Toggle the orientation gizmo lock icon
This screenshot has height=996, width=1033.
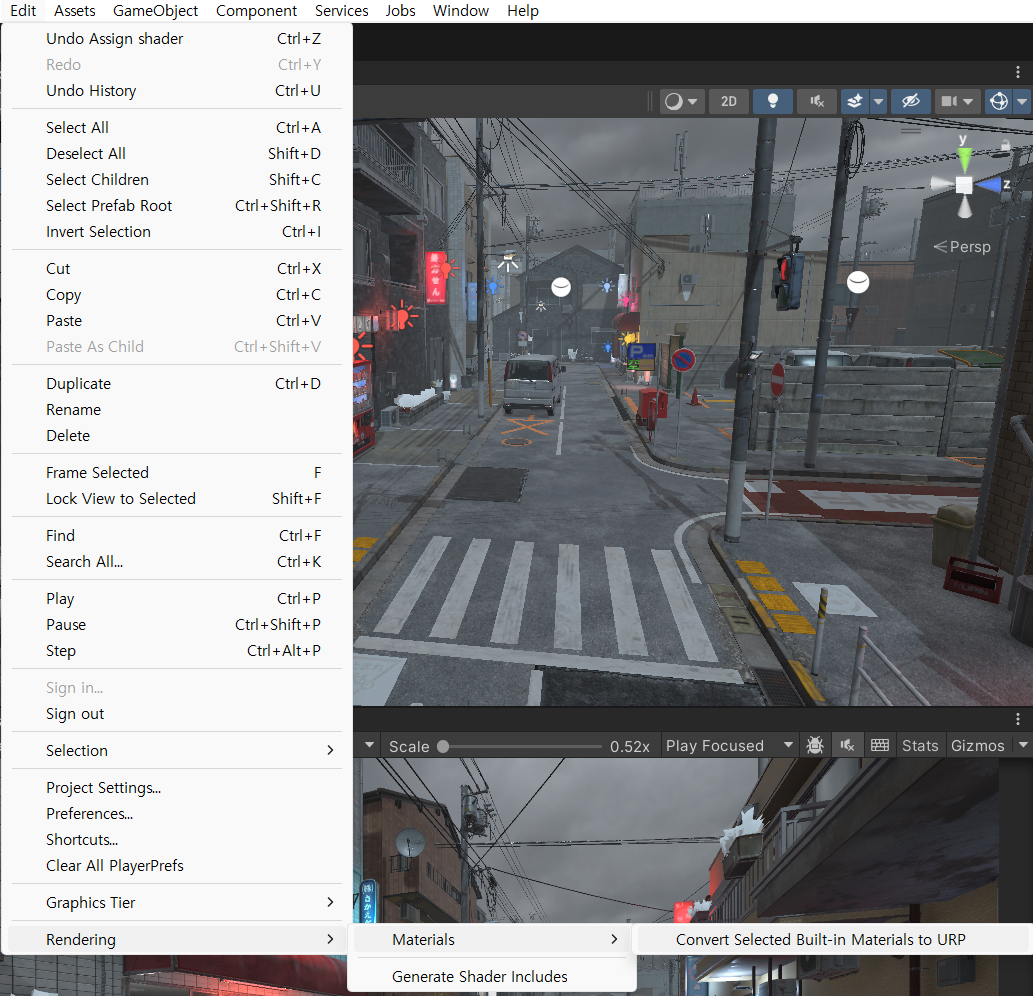tap(1005, 145)
